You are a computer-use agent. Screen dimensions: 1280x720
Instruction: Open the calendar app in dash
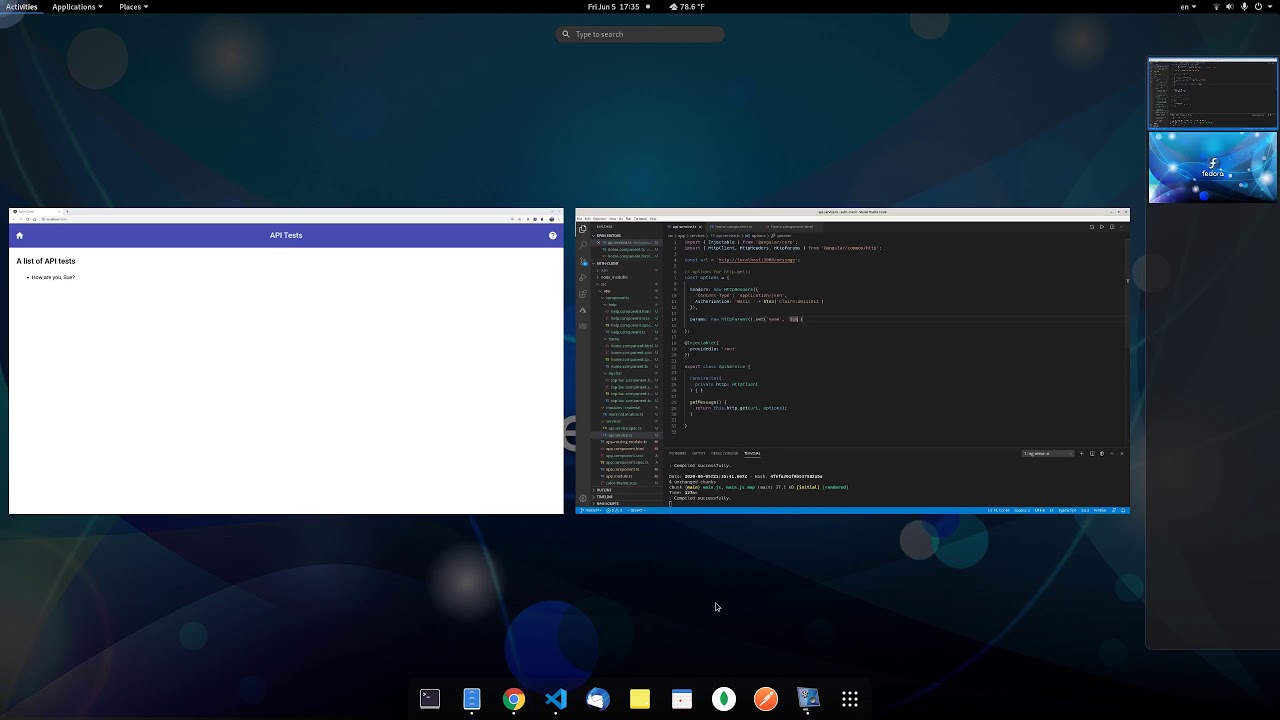pos(682,699)
